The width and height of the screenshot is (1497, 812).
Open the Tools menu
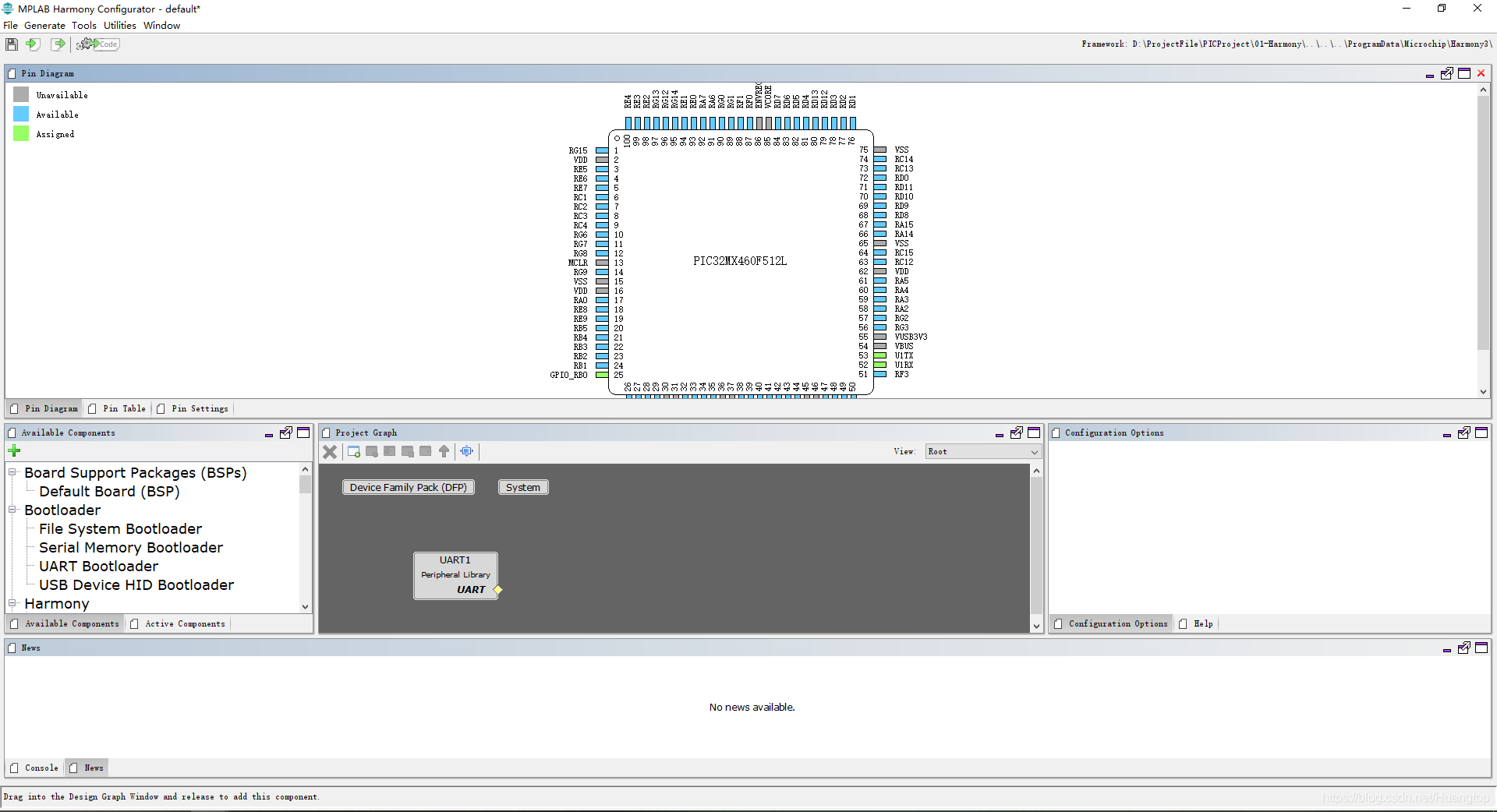[x=83, y=25]
